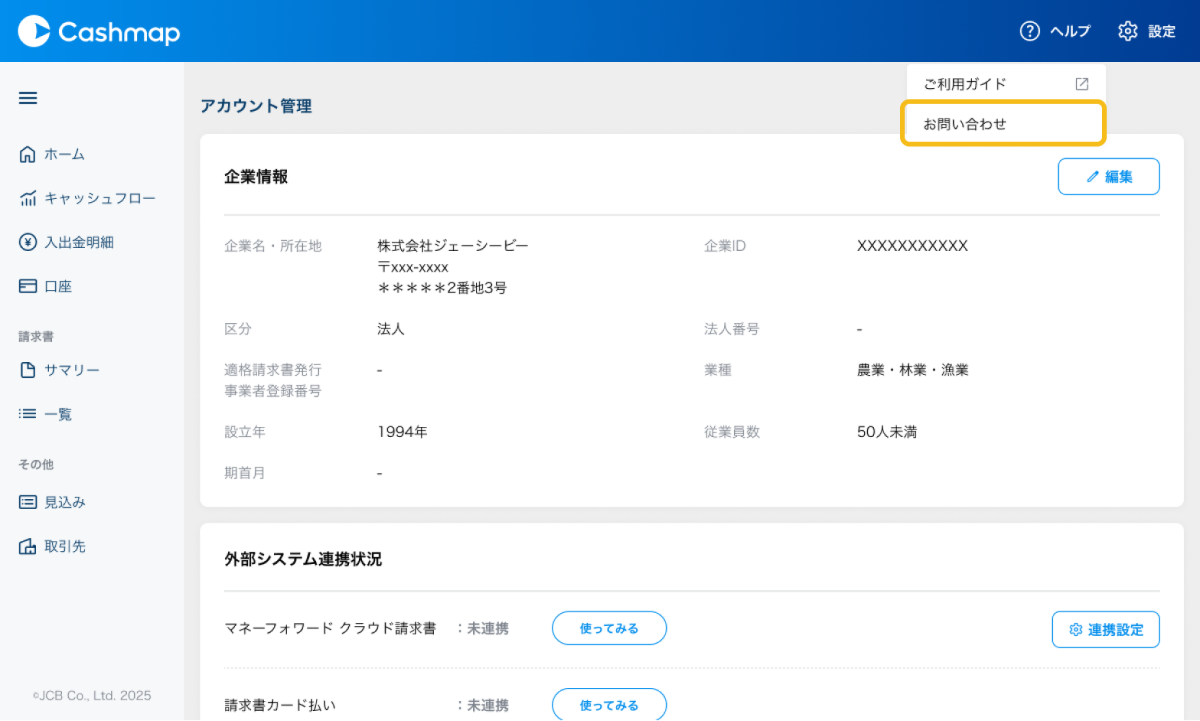This screenshot has height=721, width=1200.
Task: Select the 見込み icon under その他
Action: tap(28, 501)
